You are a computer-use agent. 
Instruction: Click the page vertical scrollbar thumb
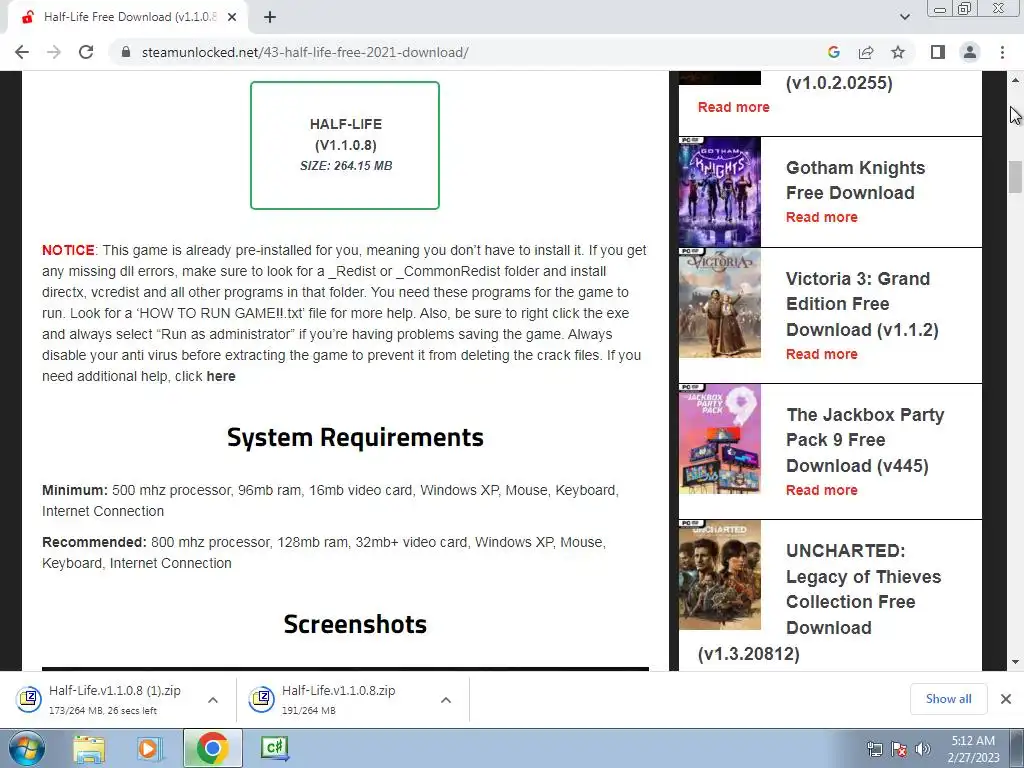click(1015, 176)
